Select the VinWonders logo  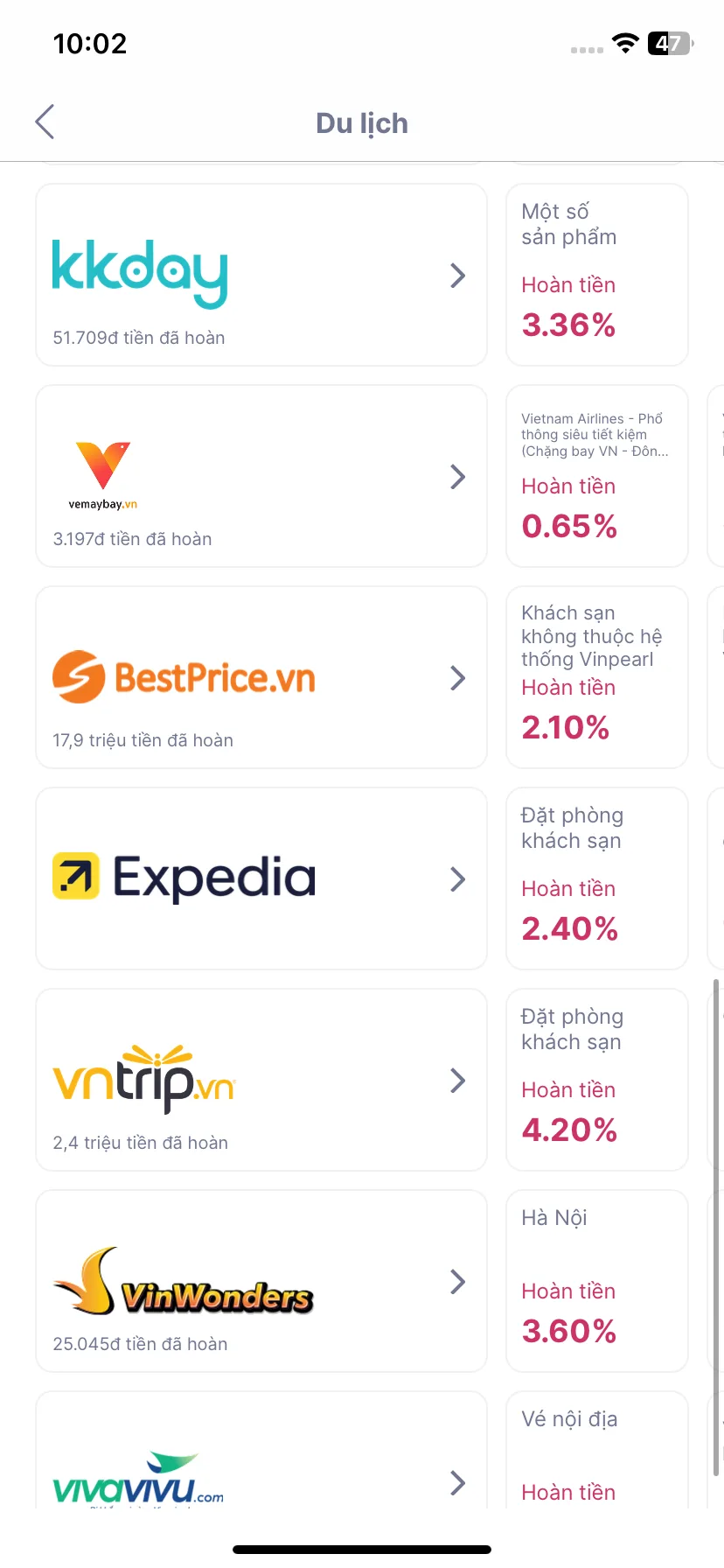[183, 1281]
